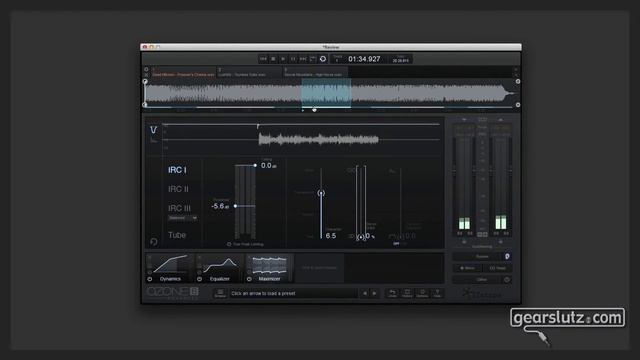This screenshot has width=640, height=360.
Task: Enable True Peak Limiting checkbox
Action: (x=229, y=244)
